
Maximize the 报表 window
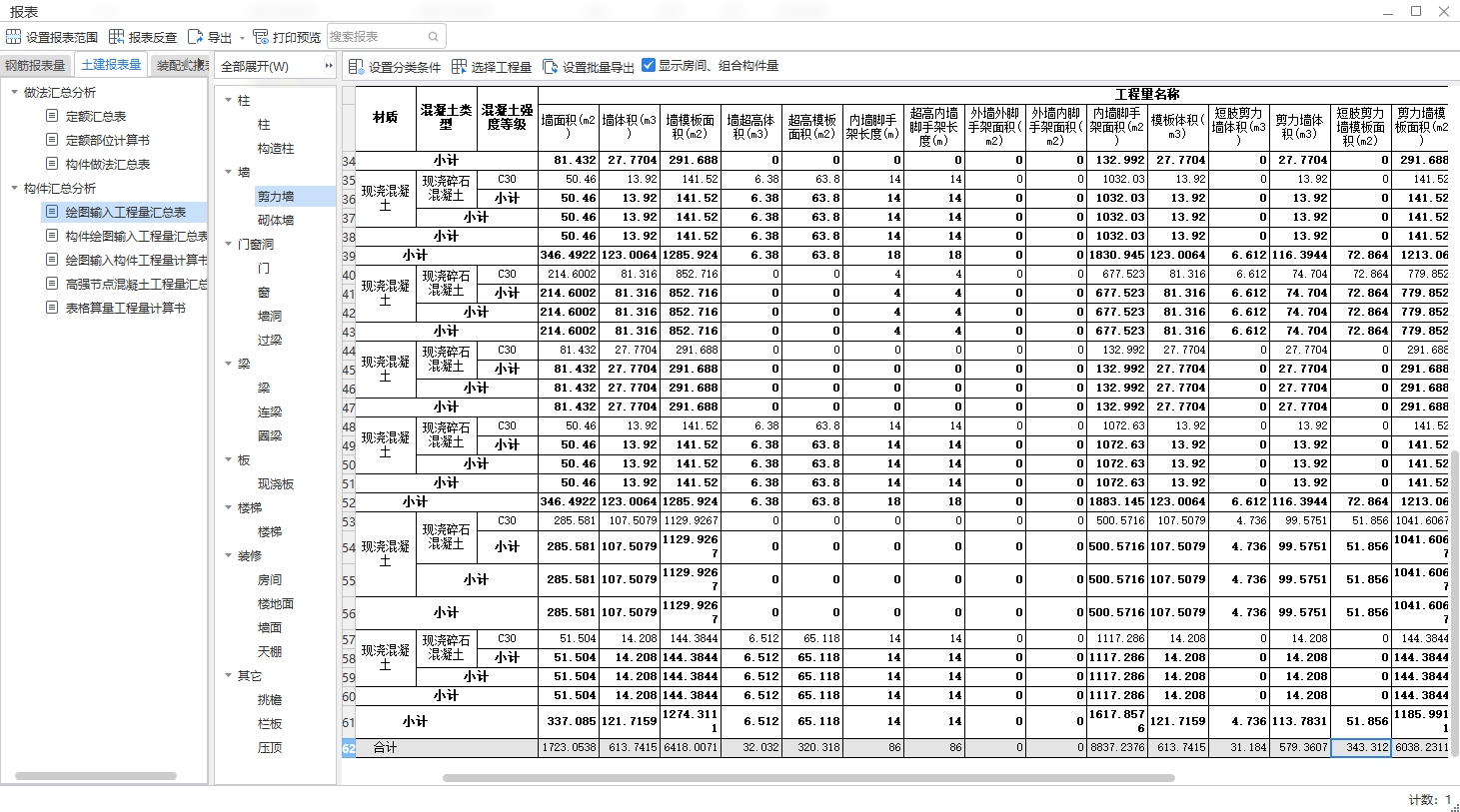click(x=1416, y=11)
